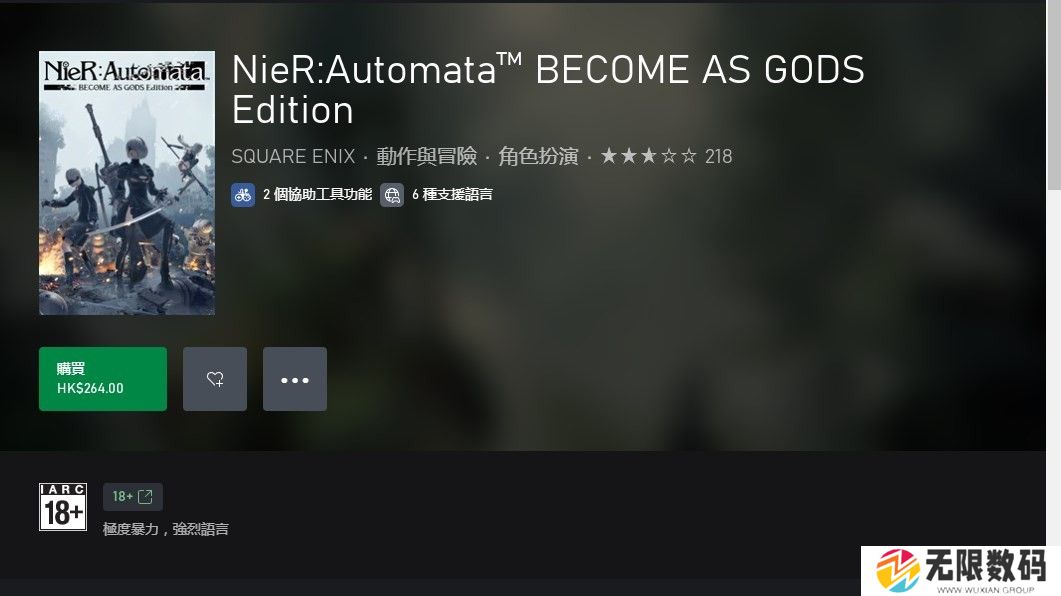Click the star rating display
The height and width of the screenshot is (596, 1061).
(x=648, y=156)
